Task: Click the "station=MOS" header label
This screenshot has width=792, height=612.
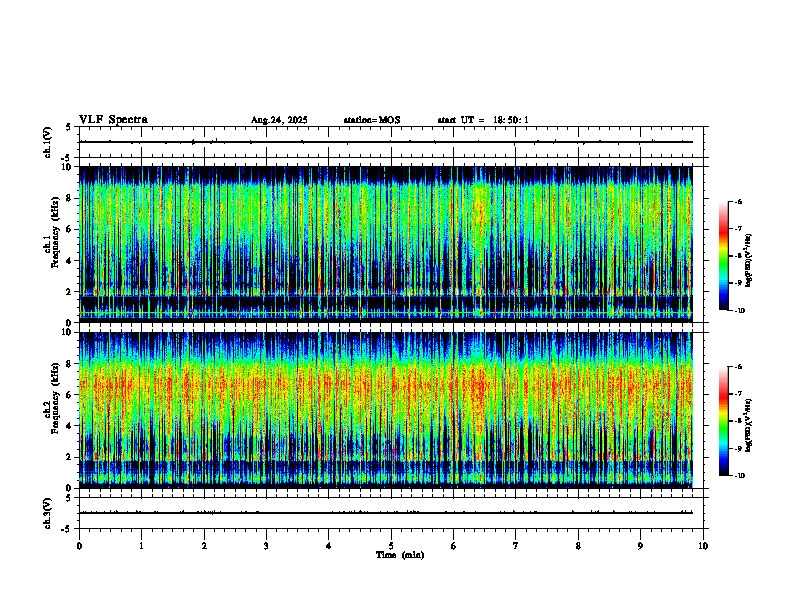Action: 372,120
